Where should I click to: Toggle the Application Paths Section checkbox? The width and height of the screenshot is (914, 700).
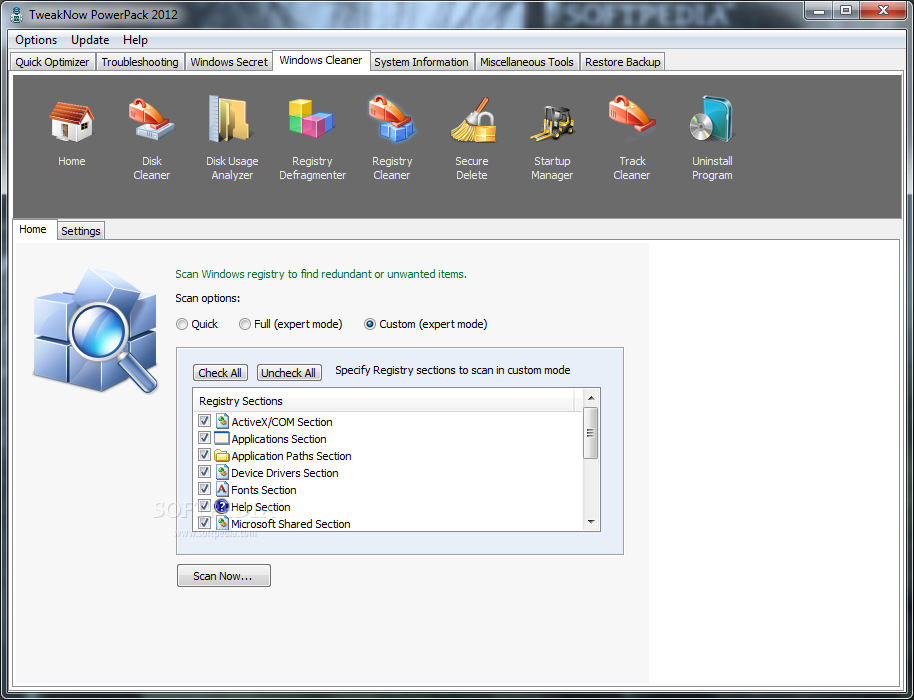pyautogui.click(x=204, y=454)
